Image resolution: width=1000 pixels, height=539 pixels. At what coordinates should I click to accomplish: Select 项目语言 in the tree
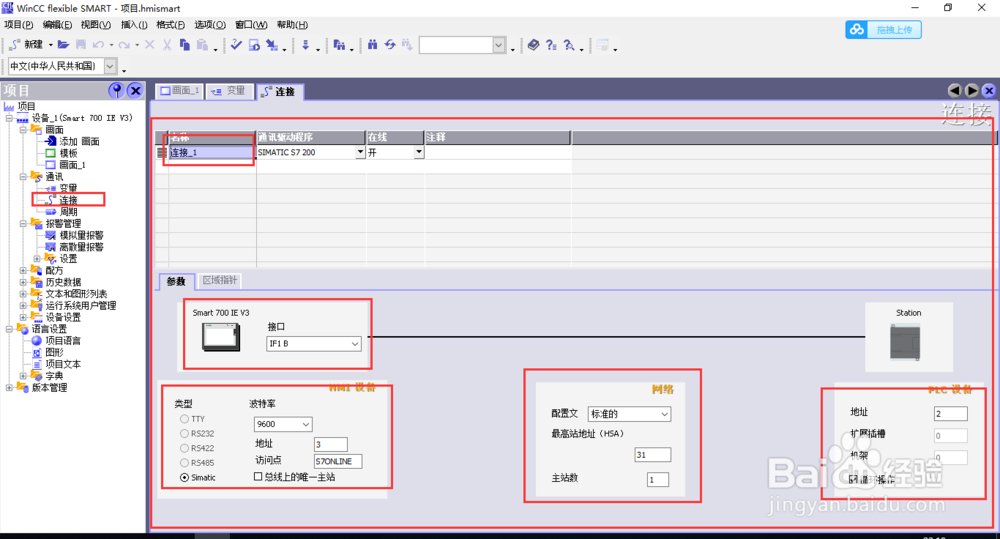pyautogui.click(x=63, y=341)
